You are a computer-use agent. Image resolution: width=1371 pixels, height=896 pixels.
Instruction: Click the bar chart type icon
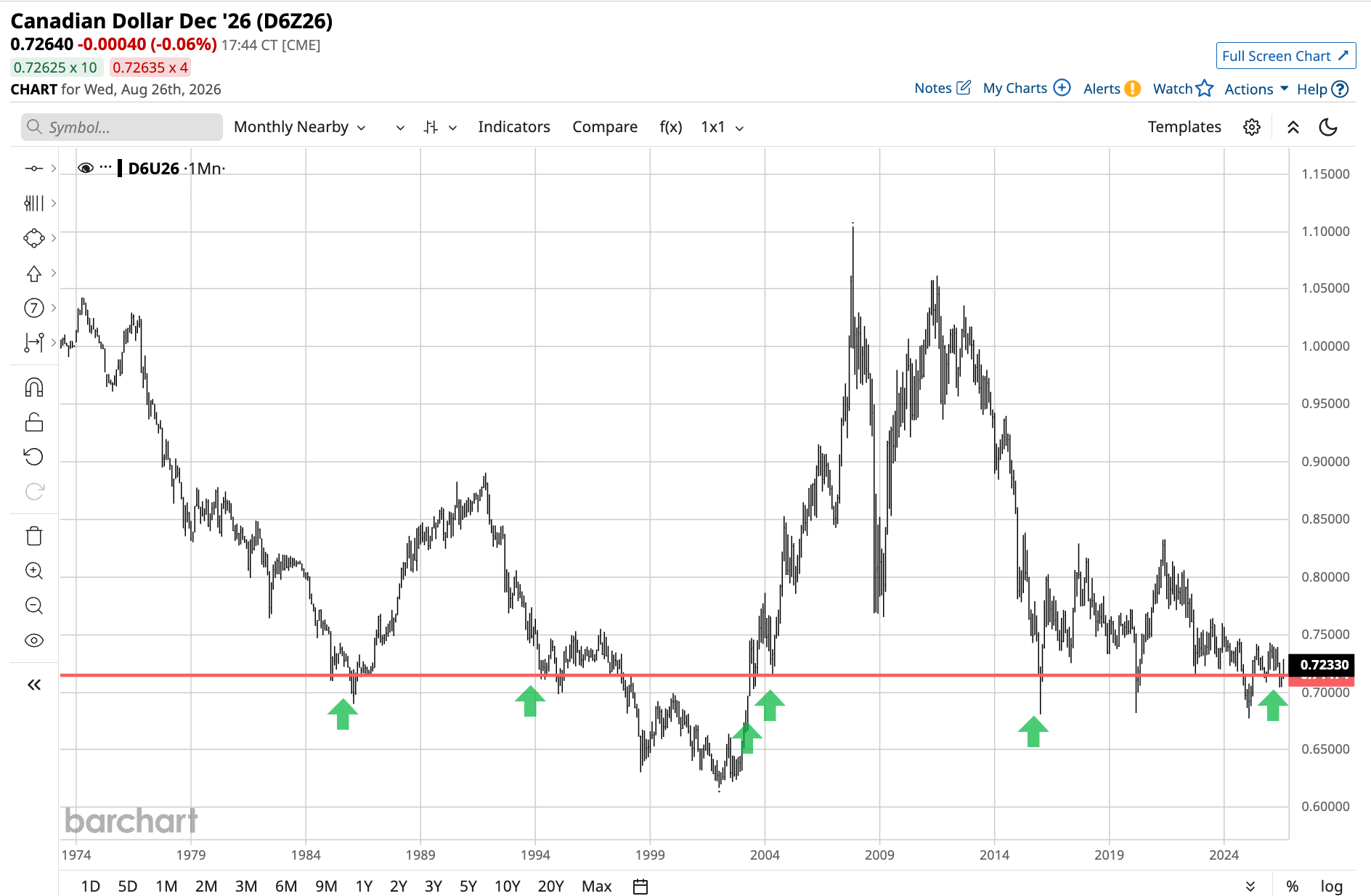[431, 127]
